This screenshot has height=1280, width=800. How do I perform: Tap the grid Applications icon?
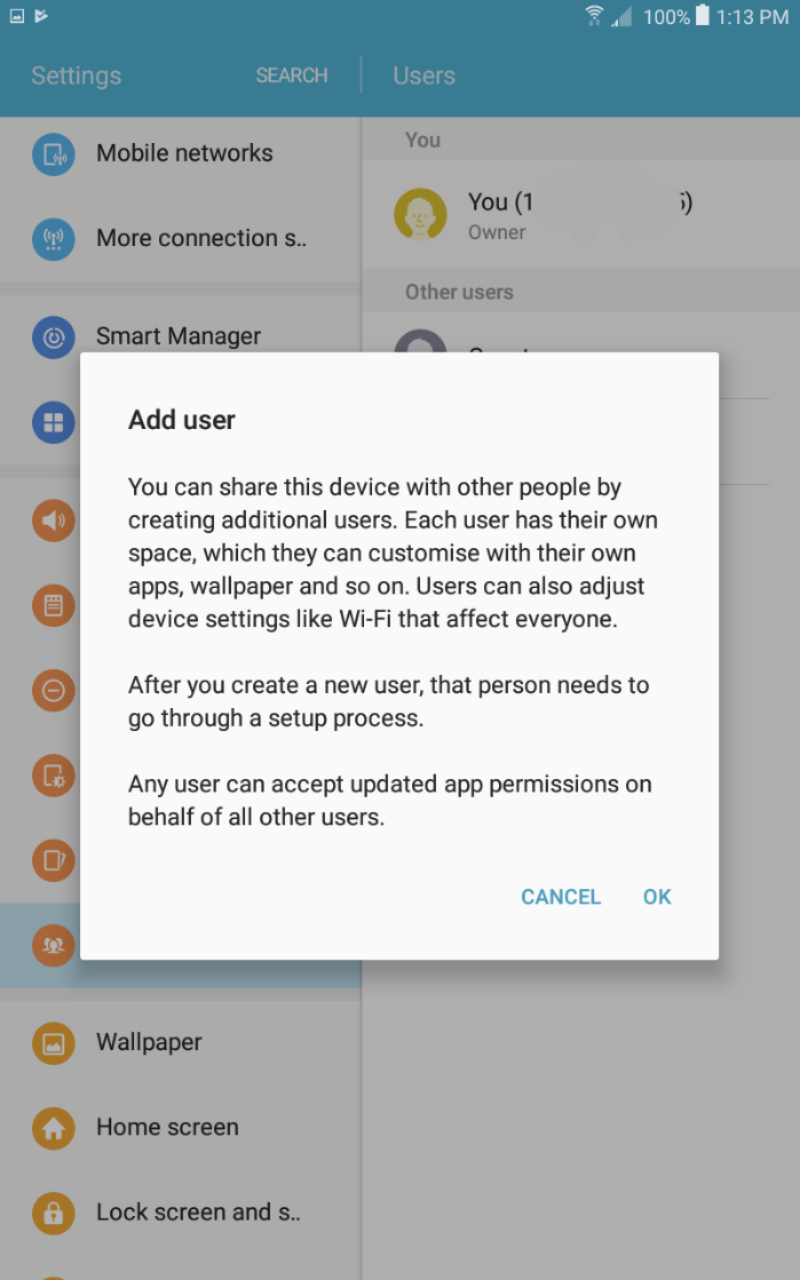tap(53, 422)
